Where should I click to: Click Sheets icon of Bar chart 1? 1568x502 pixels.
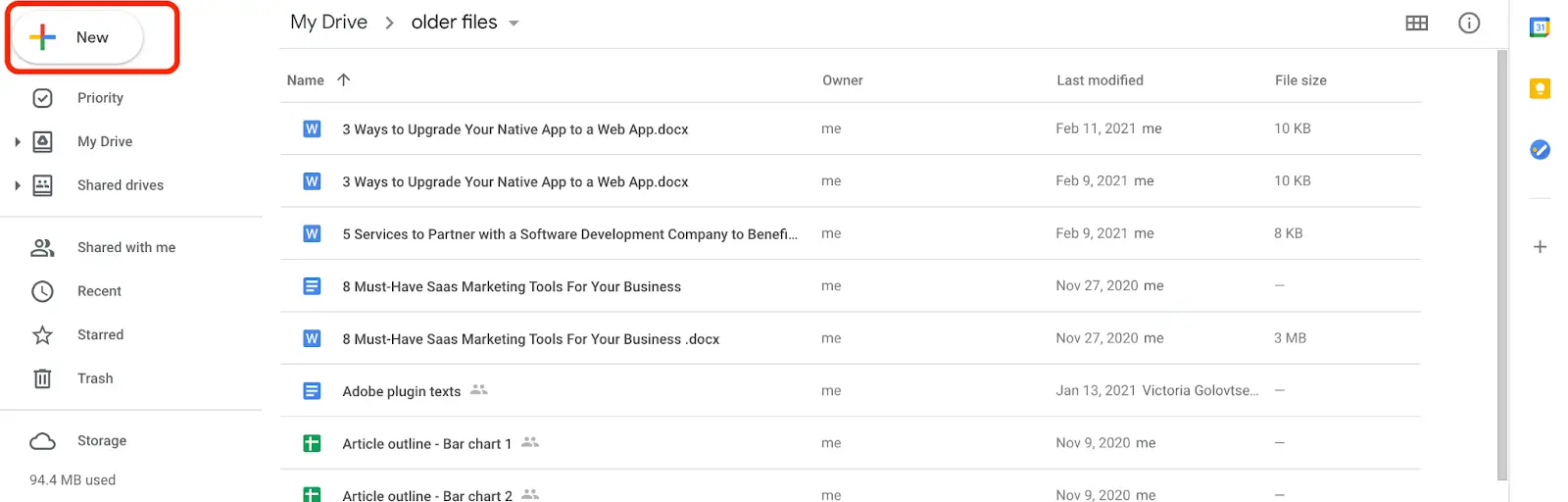click(x=312, y=443)
